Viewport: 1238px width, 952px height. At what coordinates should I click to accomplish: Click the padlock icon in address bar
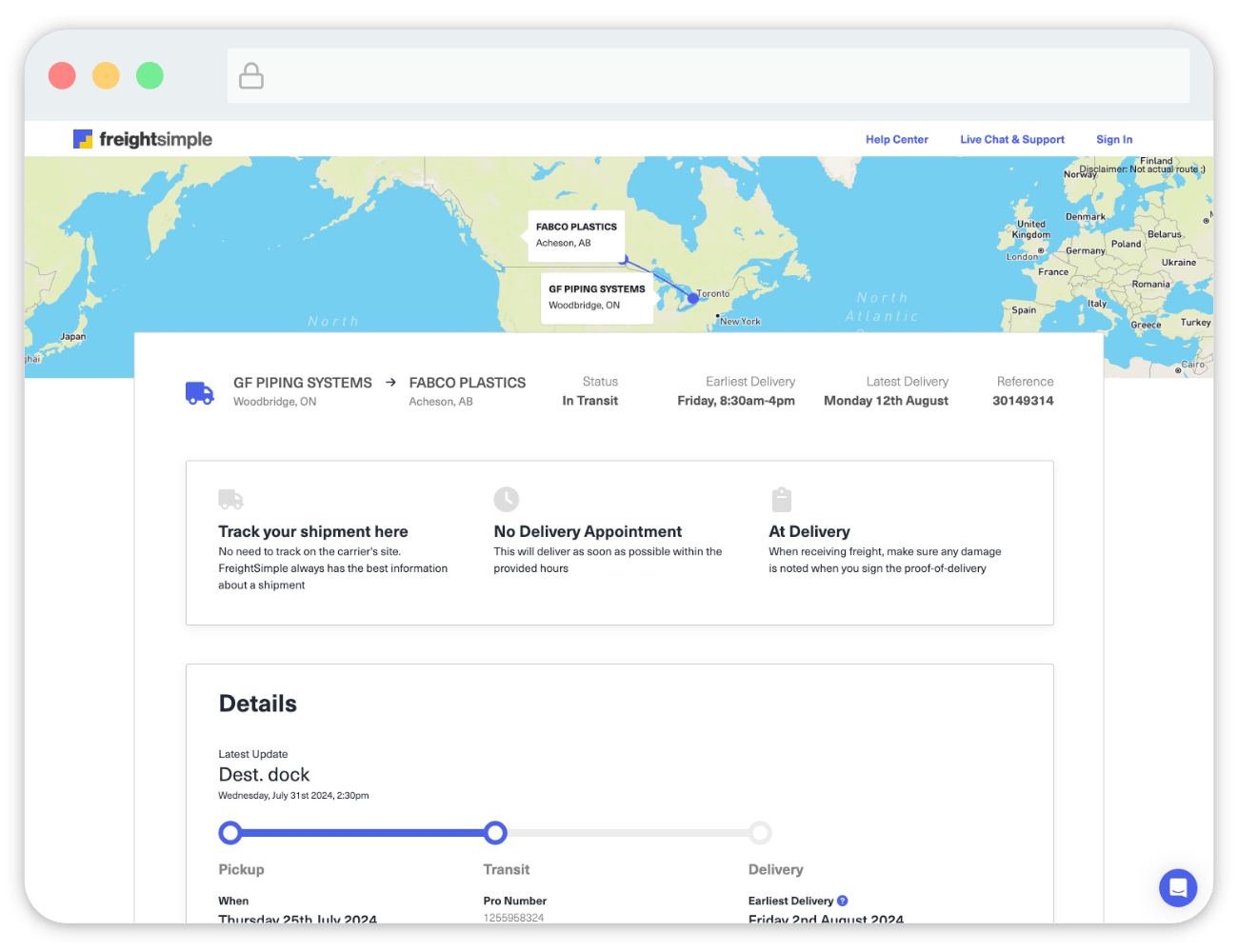coord(251,76)
